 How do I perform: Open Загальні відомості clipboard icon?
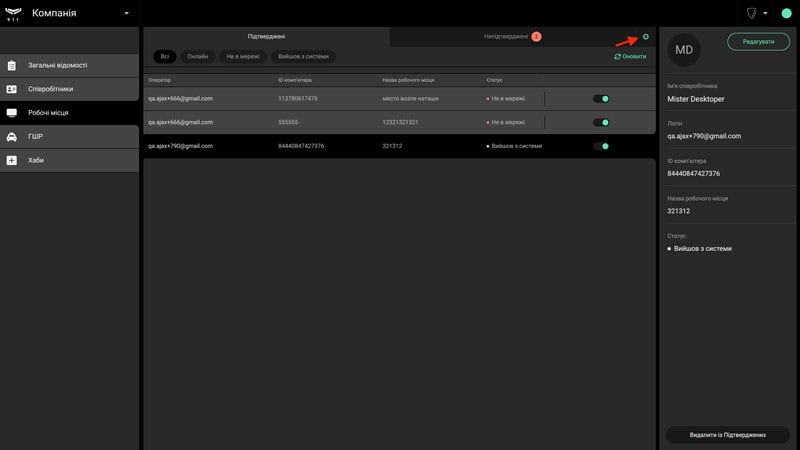point(12,65)
